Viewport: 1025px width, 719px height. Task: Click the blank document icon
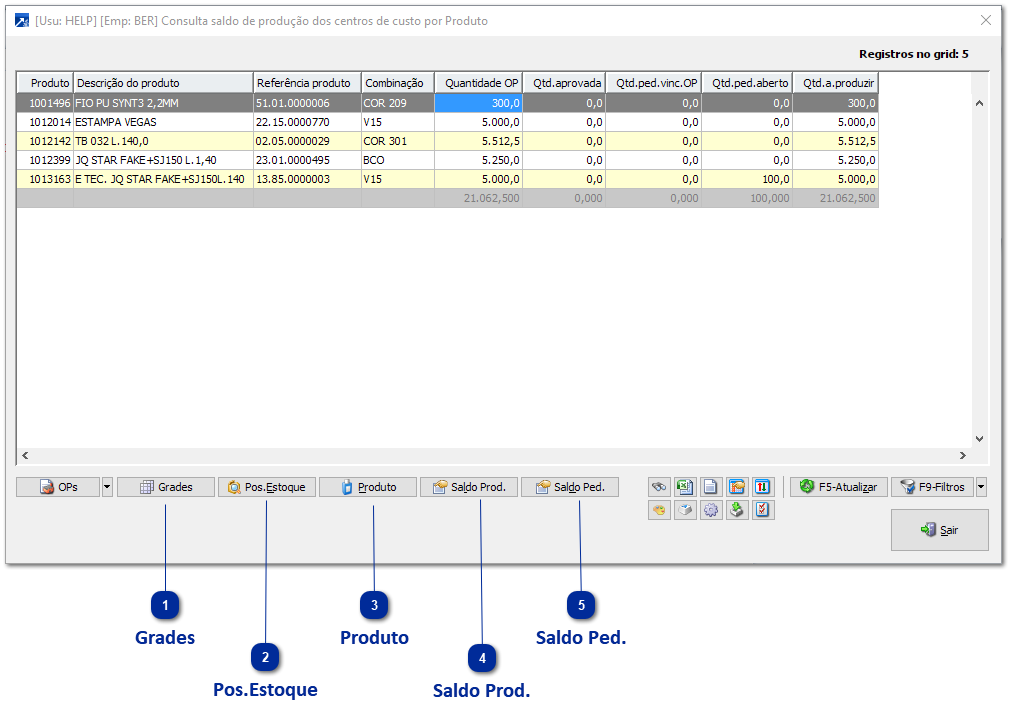coord(710,487)
